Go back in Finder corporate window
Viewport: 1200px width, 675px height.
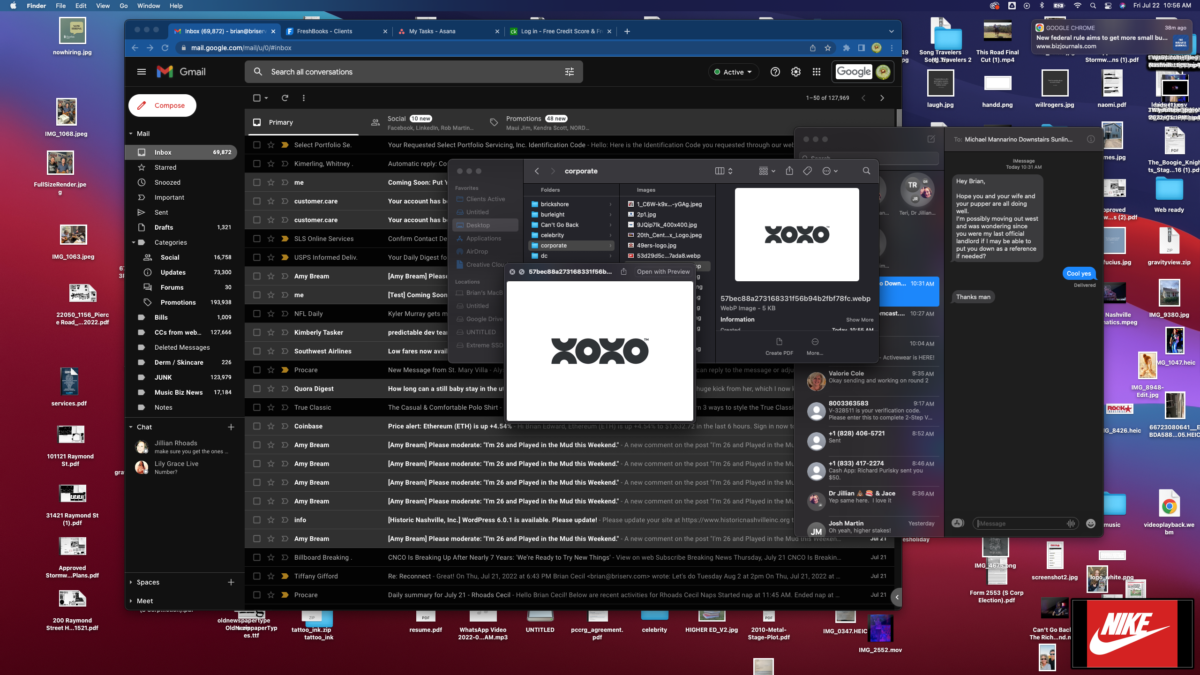537,171
